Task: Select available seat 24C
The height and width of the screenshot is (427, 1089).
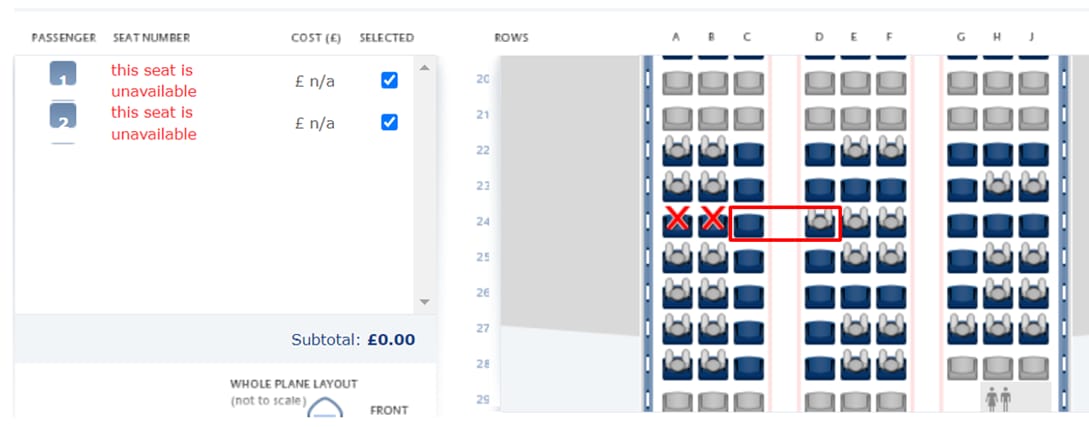Action: tap(748, 226)
